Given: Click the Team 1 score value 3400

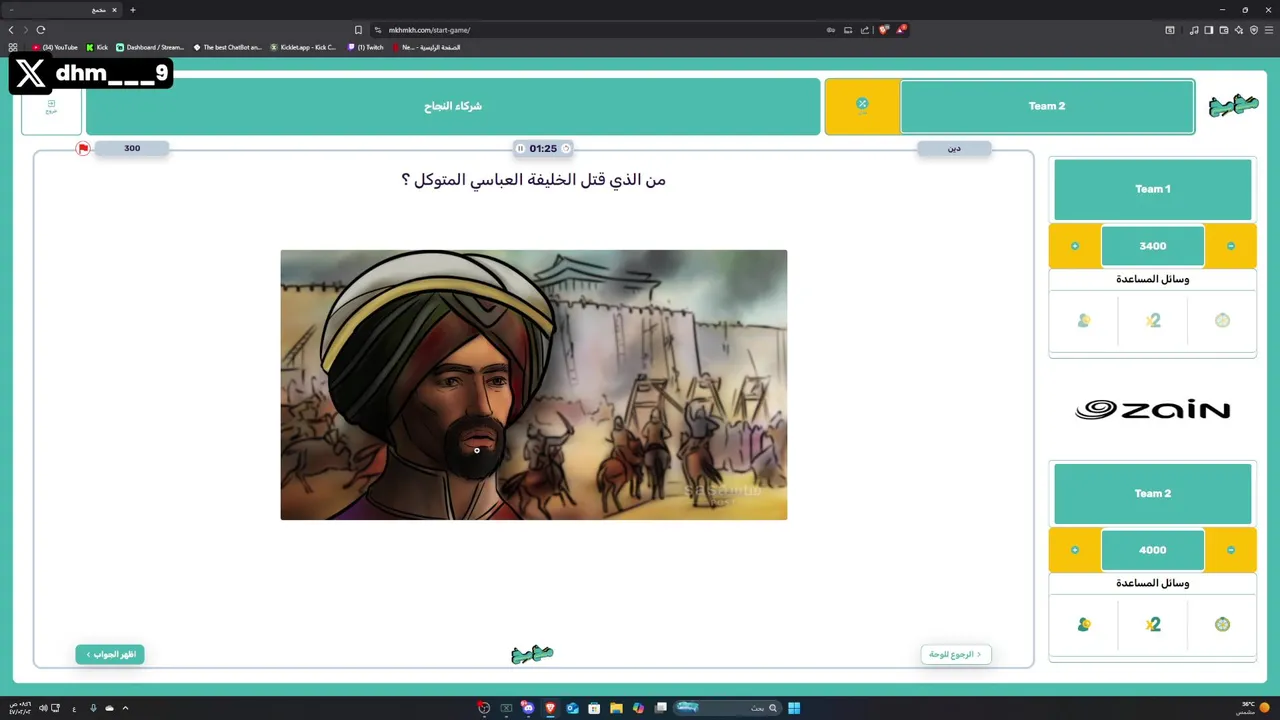Looking at the screenshot, I should click(1153, 246).
